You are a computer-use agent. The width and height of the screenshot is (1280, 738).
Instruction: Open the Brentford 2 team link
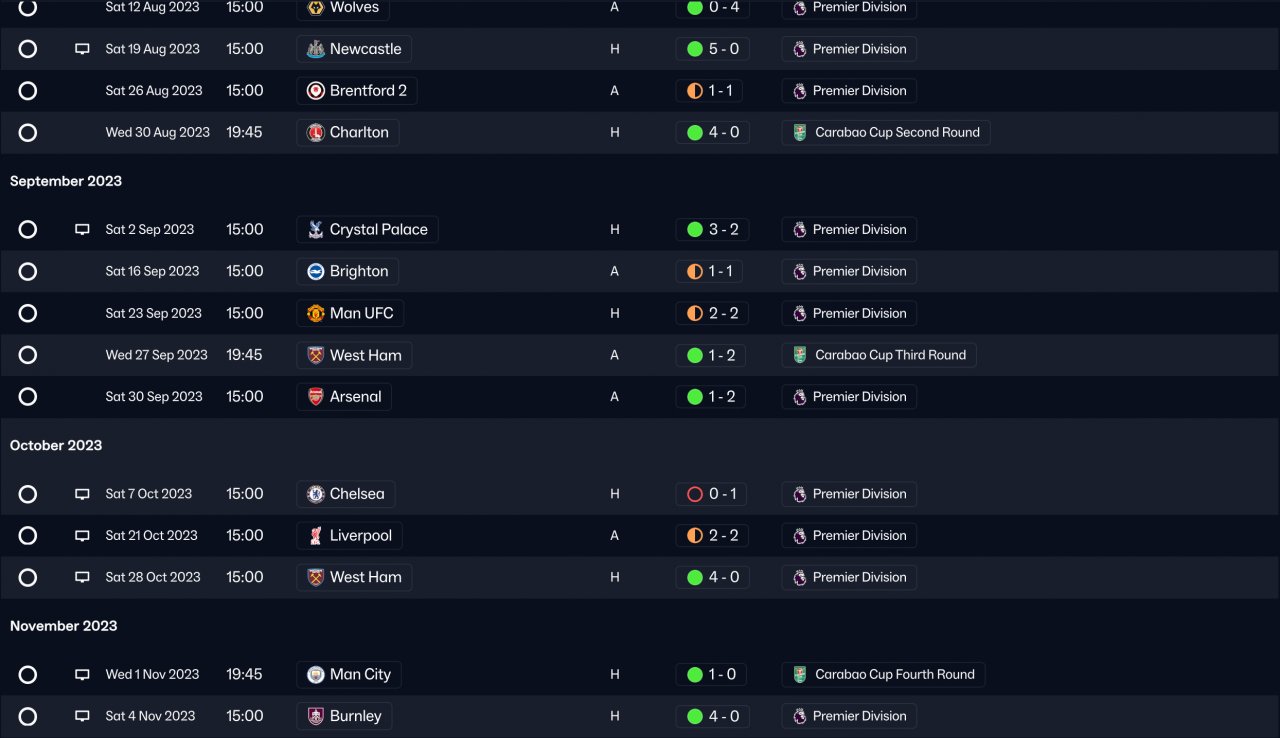click(x=367, y=91)
